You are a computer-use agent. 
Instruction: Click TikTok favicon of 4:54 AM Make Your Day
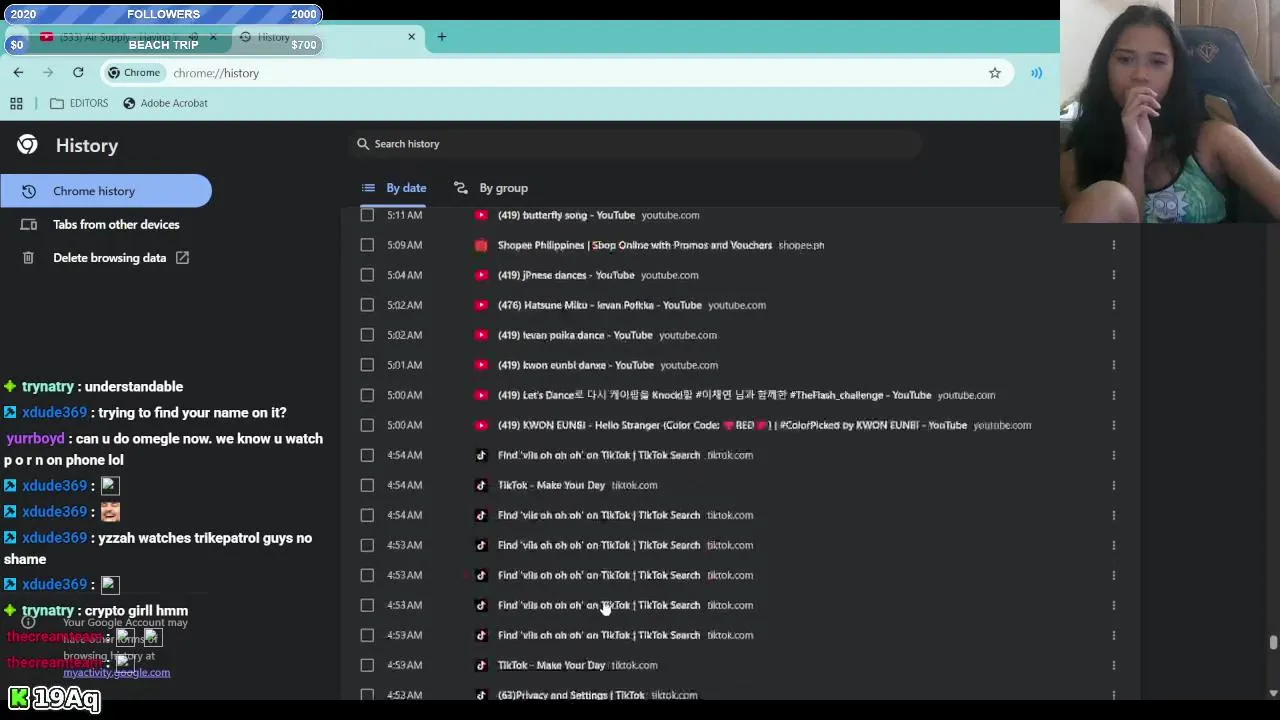pos(481,485)
